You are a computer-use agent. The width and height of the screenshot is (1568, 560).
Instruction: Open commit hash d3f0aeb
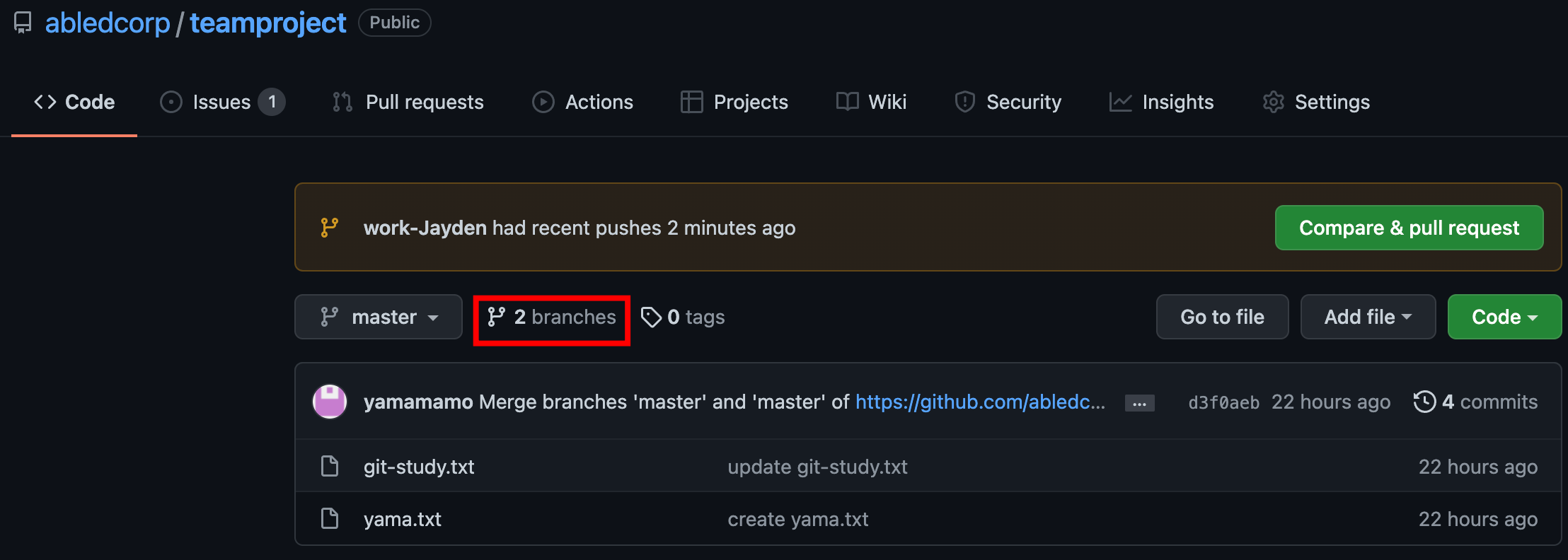coord(1223,402)
